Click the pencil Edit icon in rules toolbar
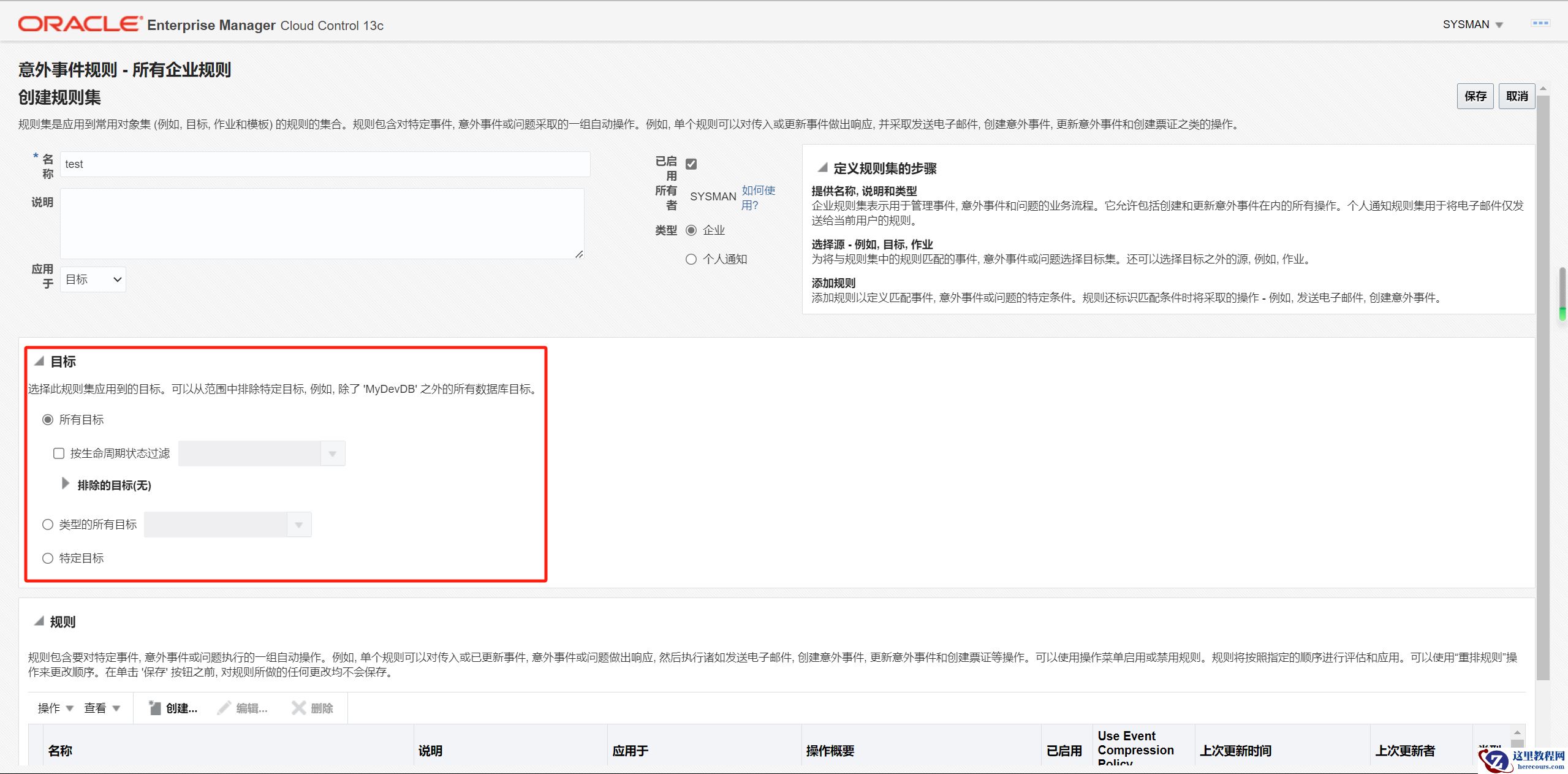This screenshot has height=774, width=1568. (x=224, y=708)
